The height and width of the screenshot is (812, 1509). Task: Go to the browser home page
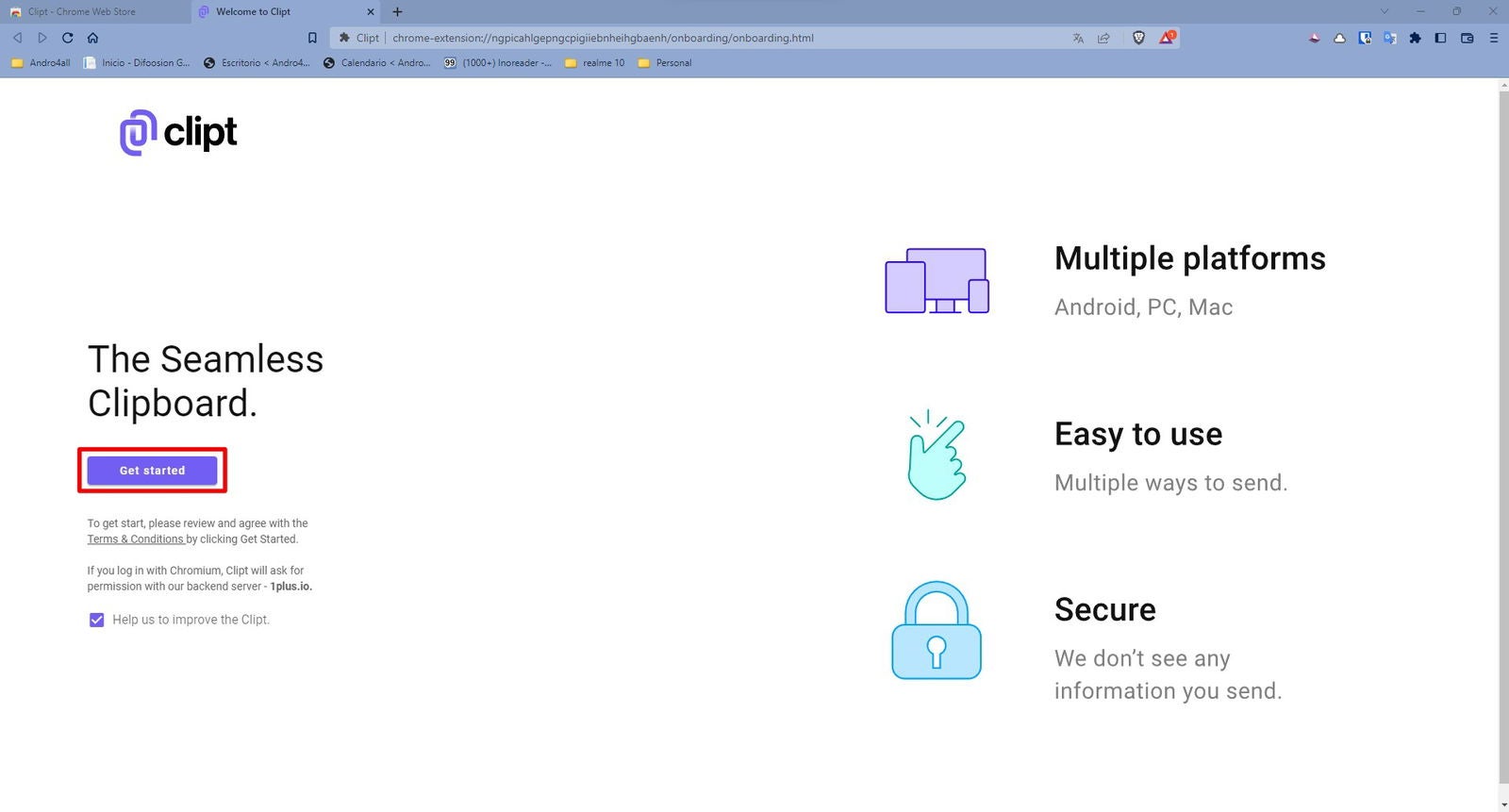[x=92, y=38]
